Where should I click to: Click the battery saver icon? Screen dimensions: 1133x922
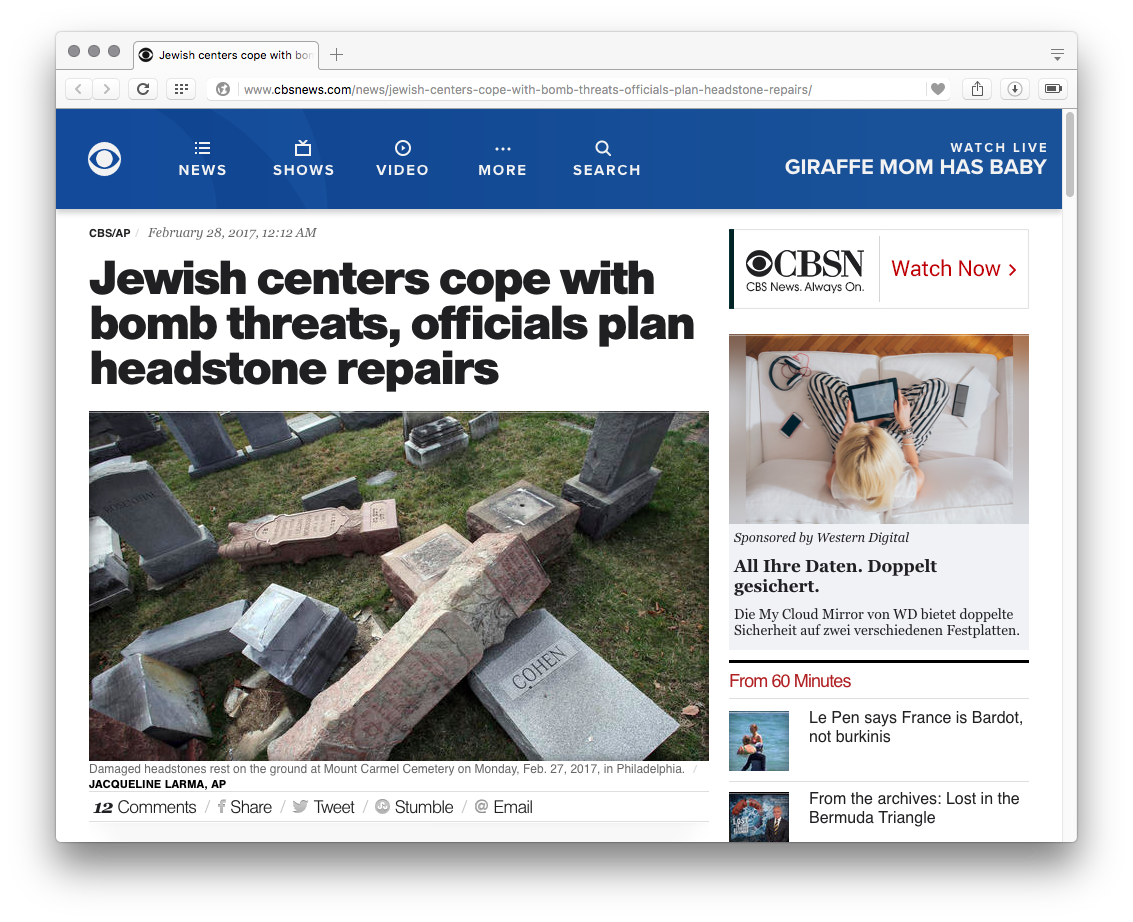(x=1053, y=89)
